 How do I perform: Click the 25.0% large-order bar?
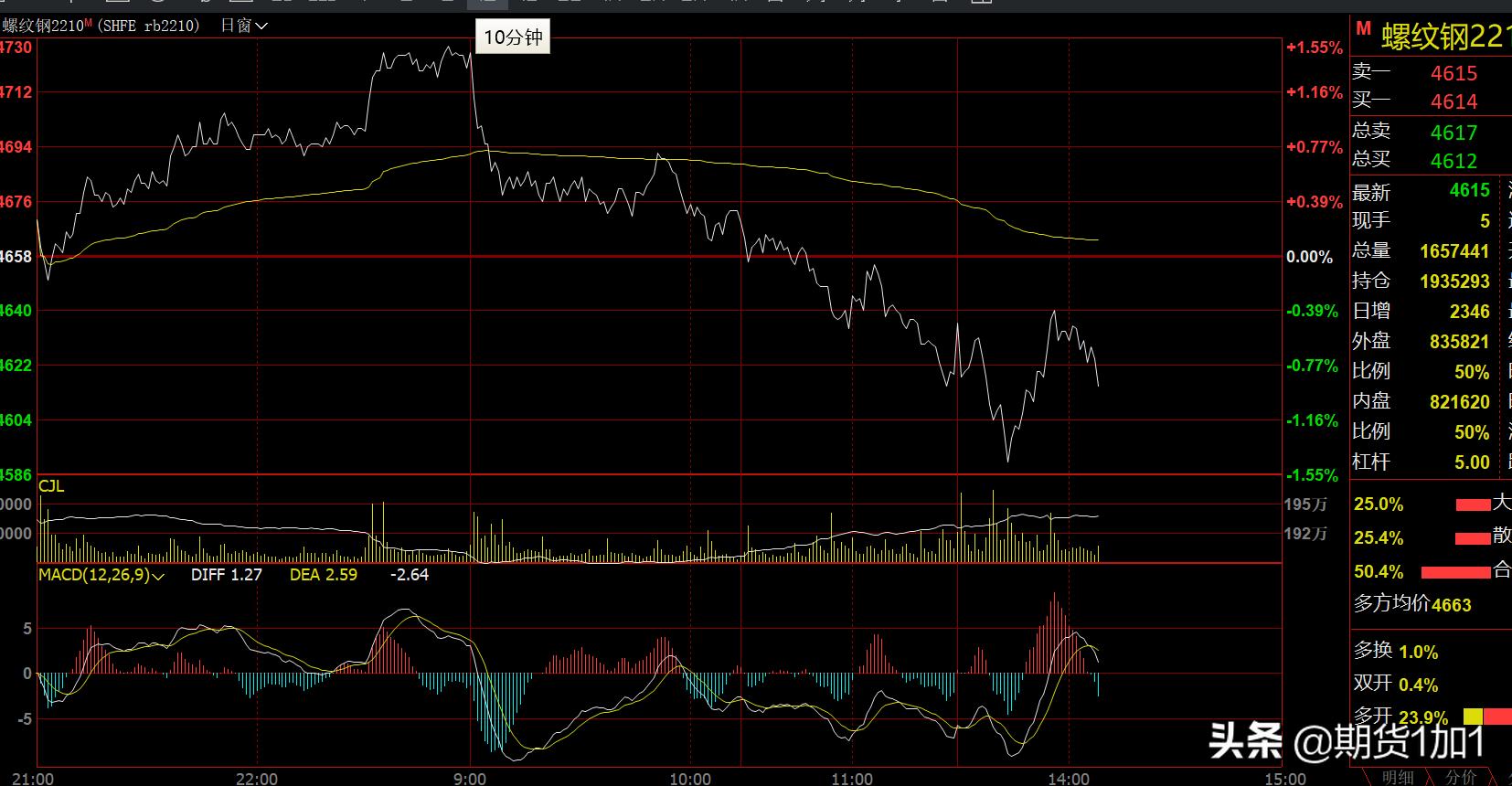pos(1473,505)
